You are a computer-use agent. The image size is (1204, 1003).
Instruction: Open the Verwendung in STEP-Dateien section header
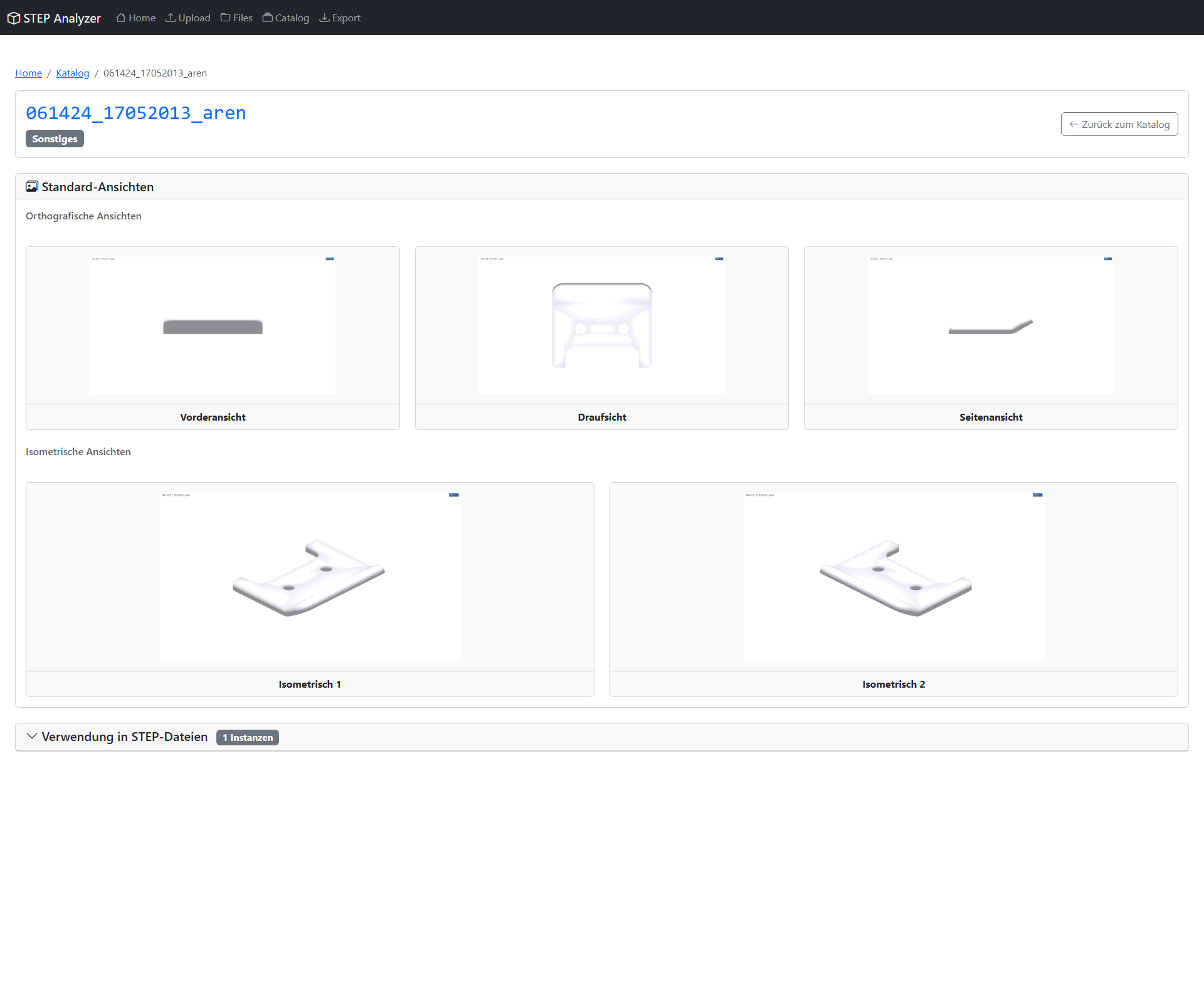click(x=124, y=737)
